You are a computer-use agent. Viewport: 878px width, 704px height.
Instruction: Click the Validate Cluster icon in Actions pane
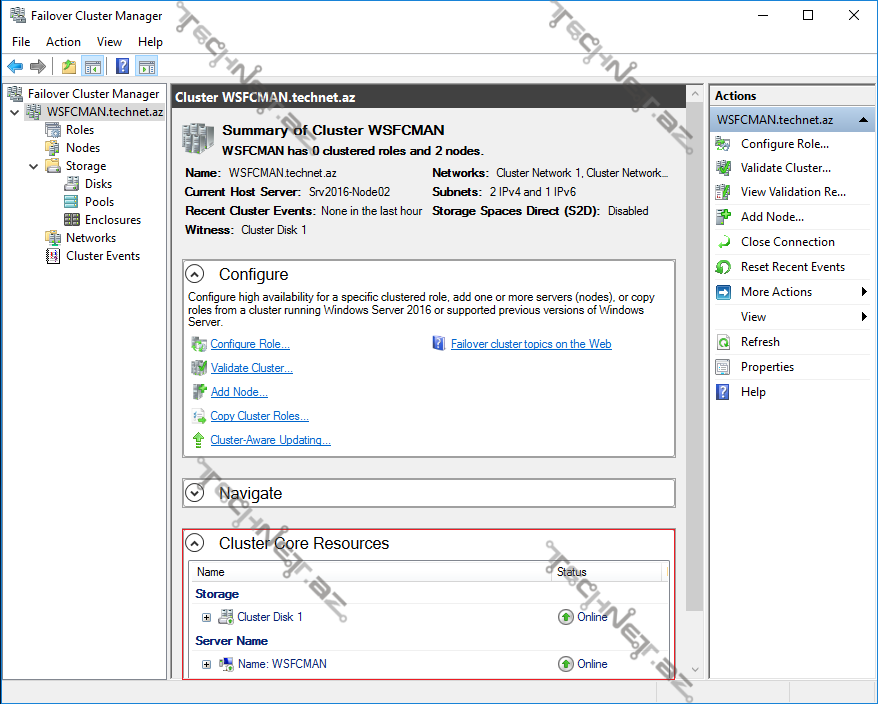[722, 168]
